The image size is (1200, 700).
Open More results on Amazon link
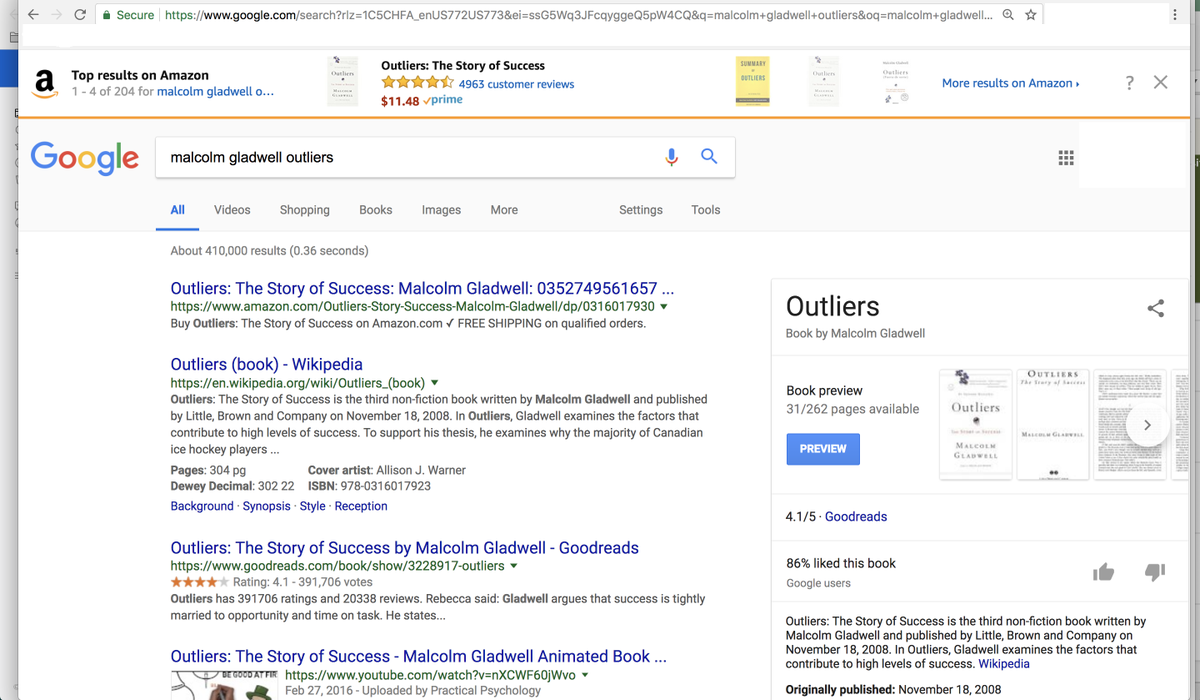[1010, 84]
